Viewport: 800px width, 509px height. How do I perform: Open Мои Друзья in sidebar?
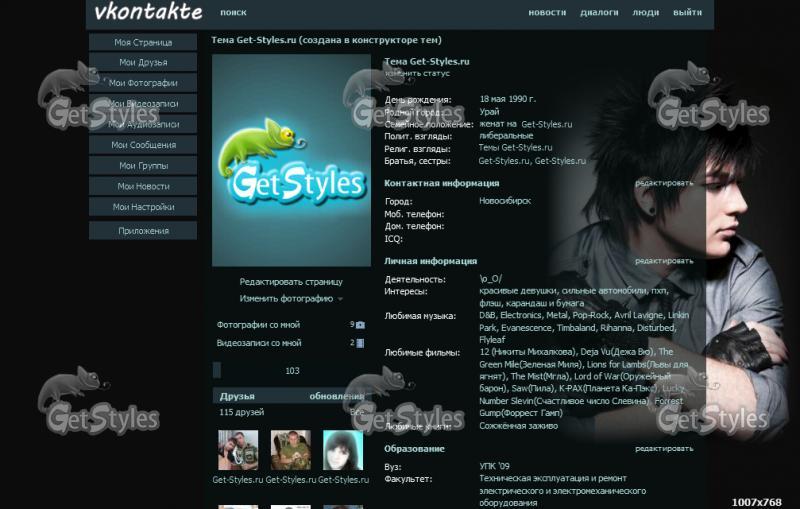tap(143, 62)
